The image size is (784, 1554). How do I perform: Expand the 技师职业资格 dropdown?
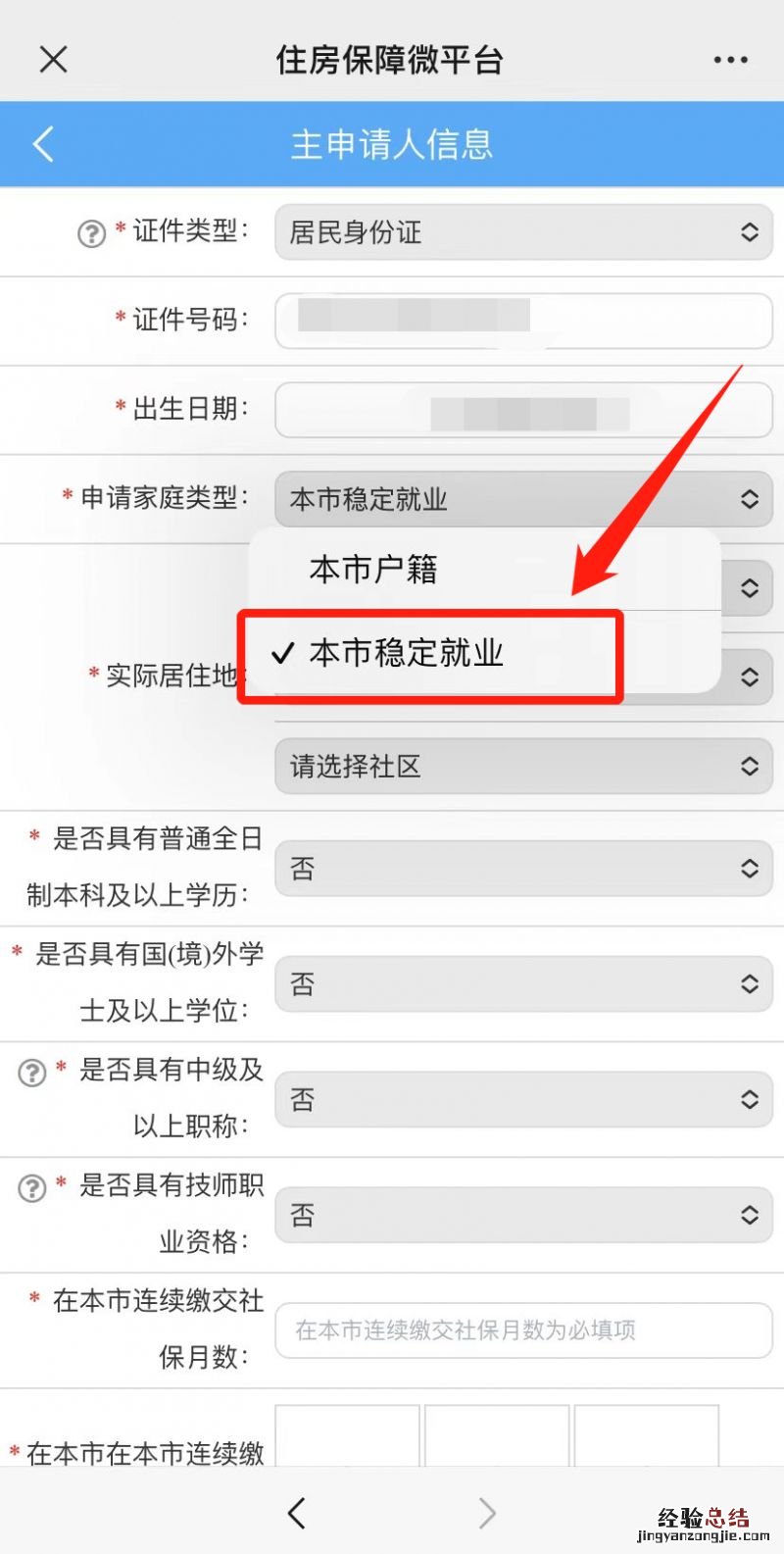(x=524, y=1216)
